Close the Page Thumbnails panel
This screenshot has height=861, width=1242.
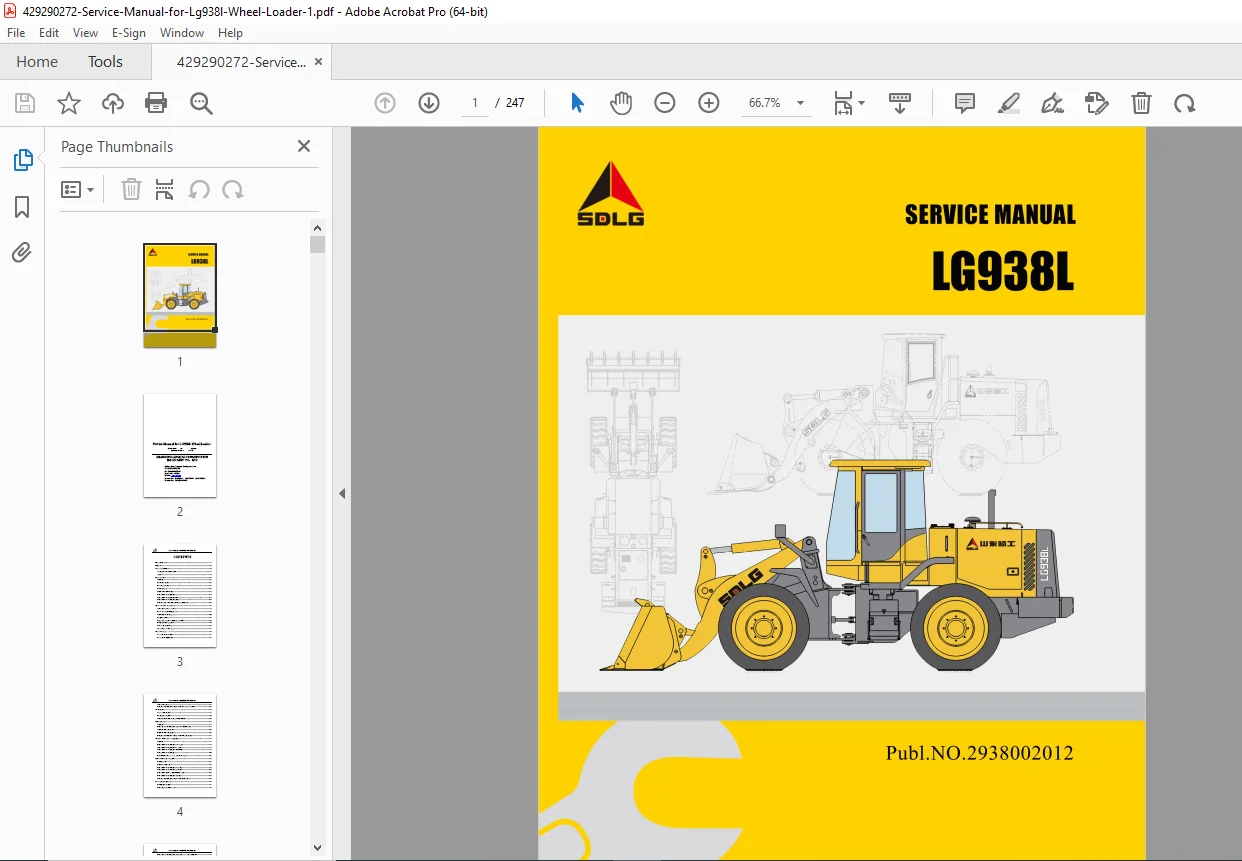(x=304, y=146)
